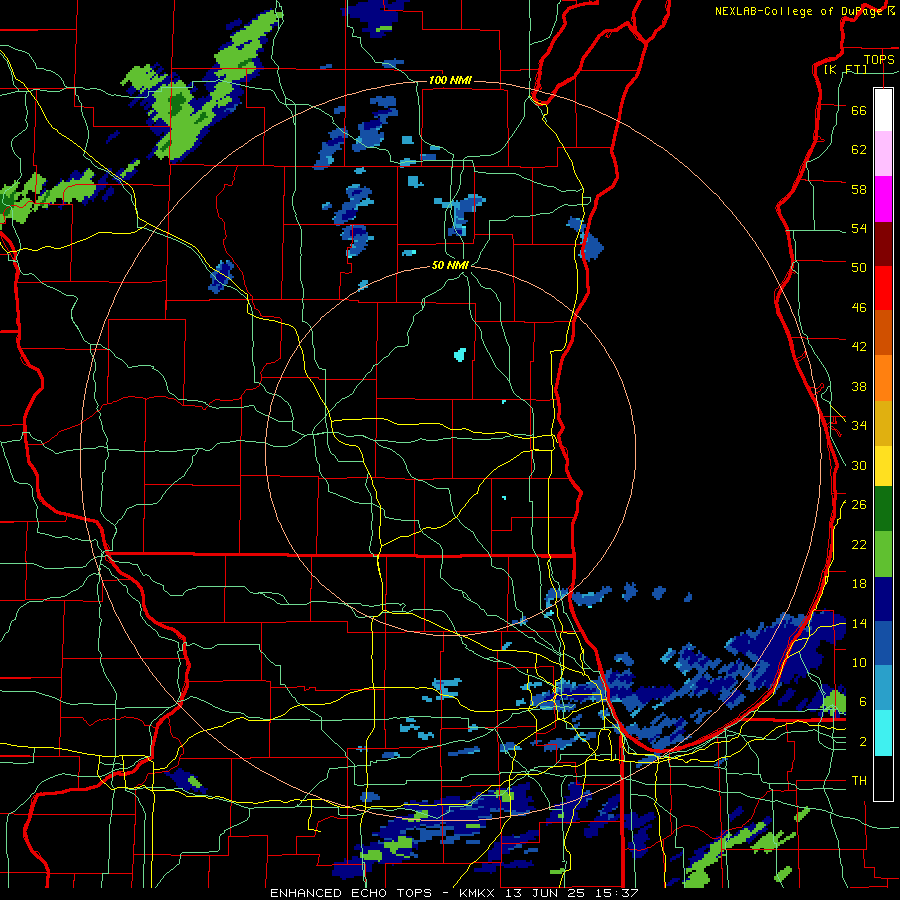Click the legend value 38

click(859, 386)
